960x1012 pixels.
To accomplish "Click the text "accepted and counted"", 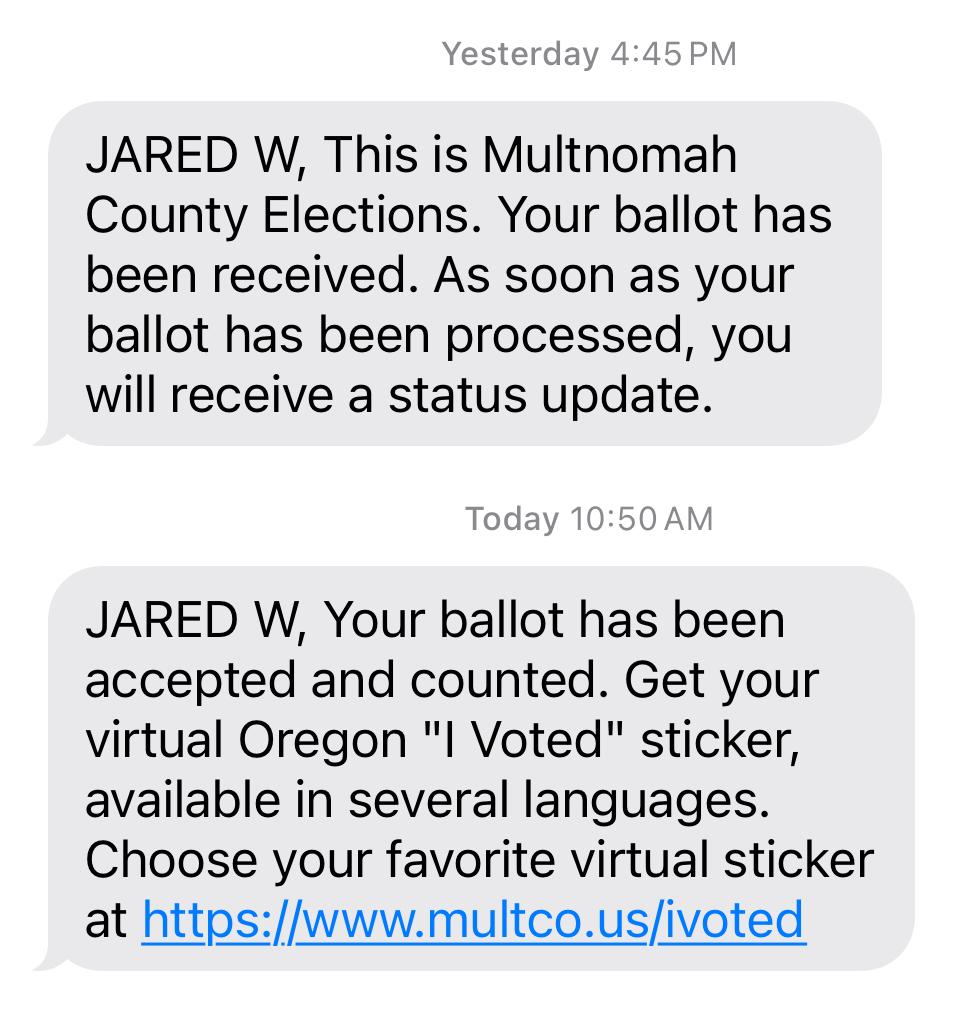I will click(345, 681).
